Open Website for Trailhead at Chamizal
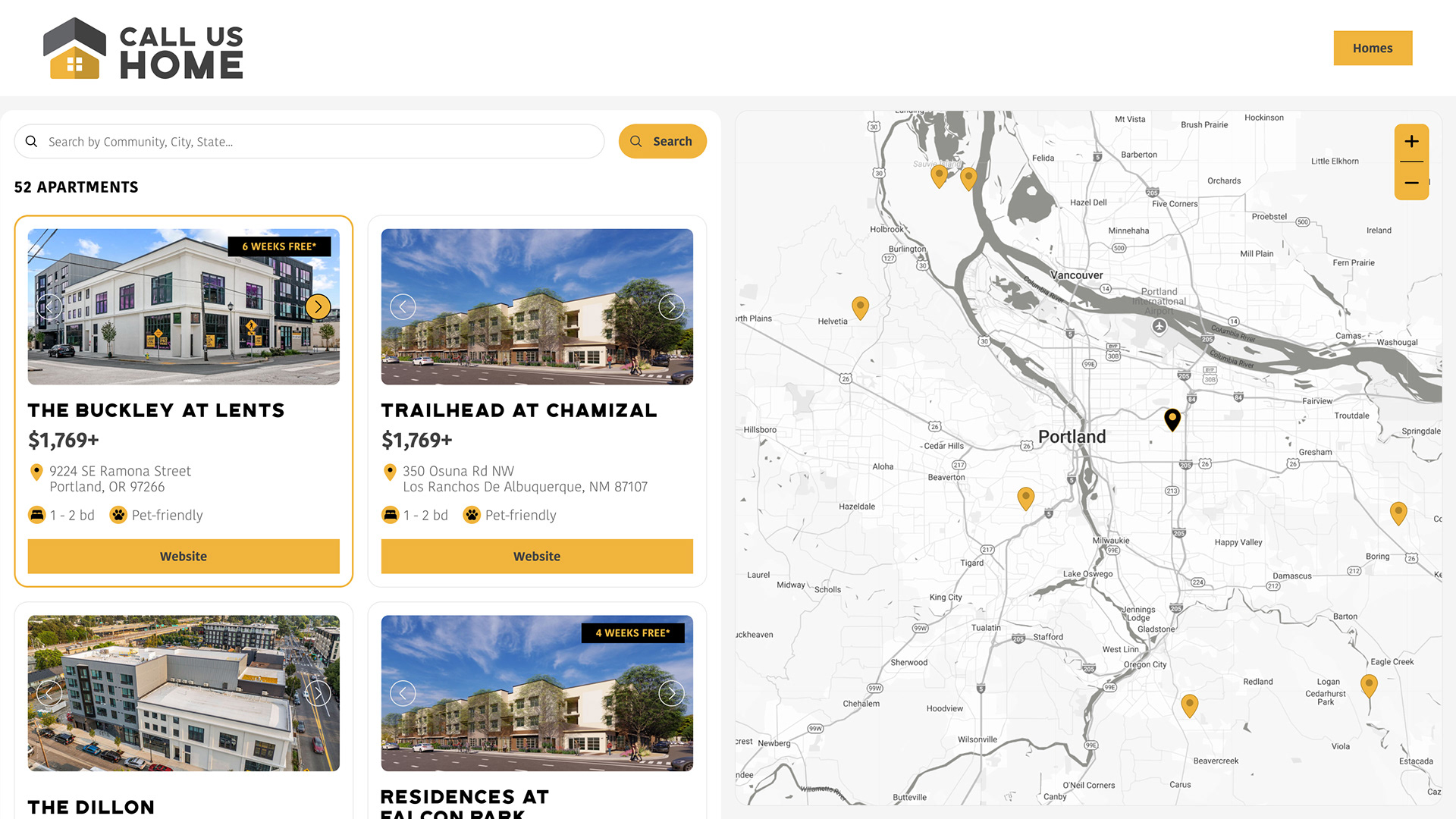This screenshot has width=1456, height=819. tap(537, 556)
